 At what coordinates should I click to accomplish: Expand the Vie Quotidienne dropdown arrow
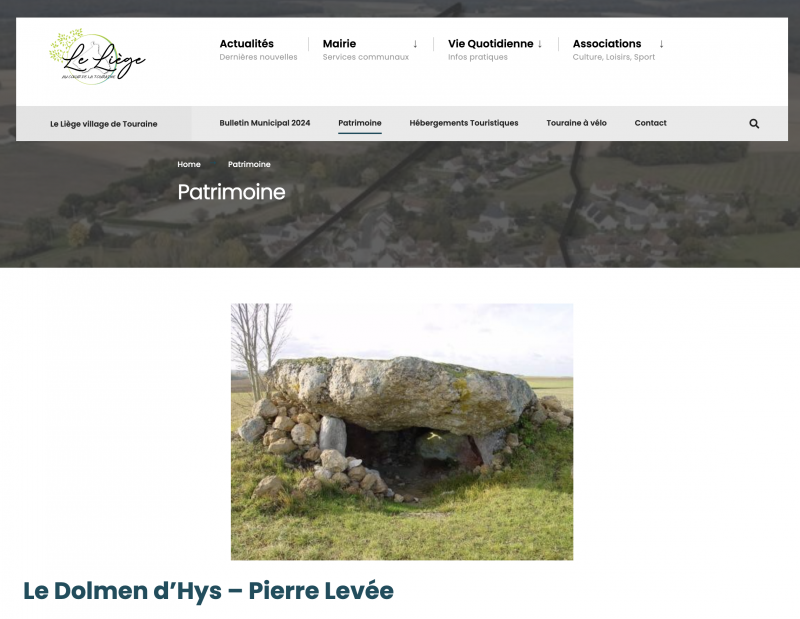[540, 44]
